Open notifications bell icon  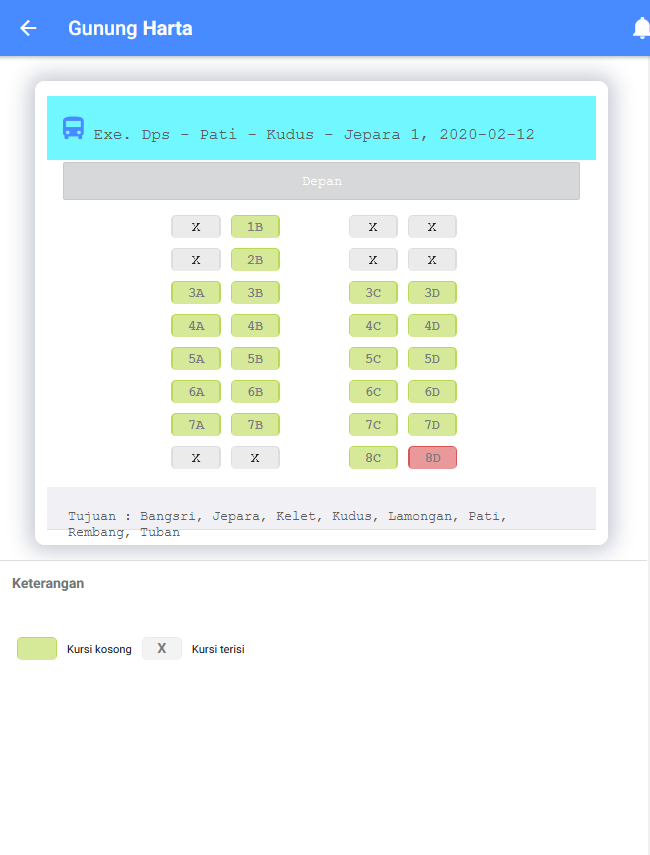[x=641, y=28]
